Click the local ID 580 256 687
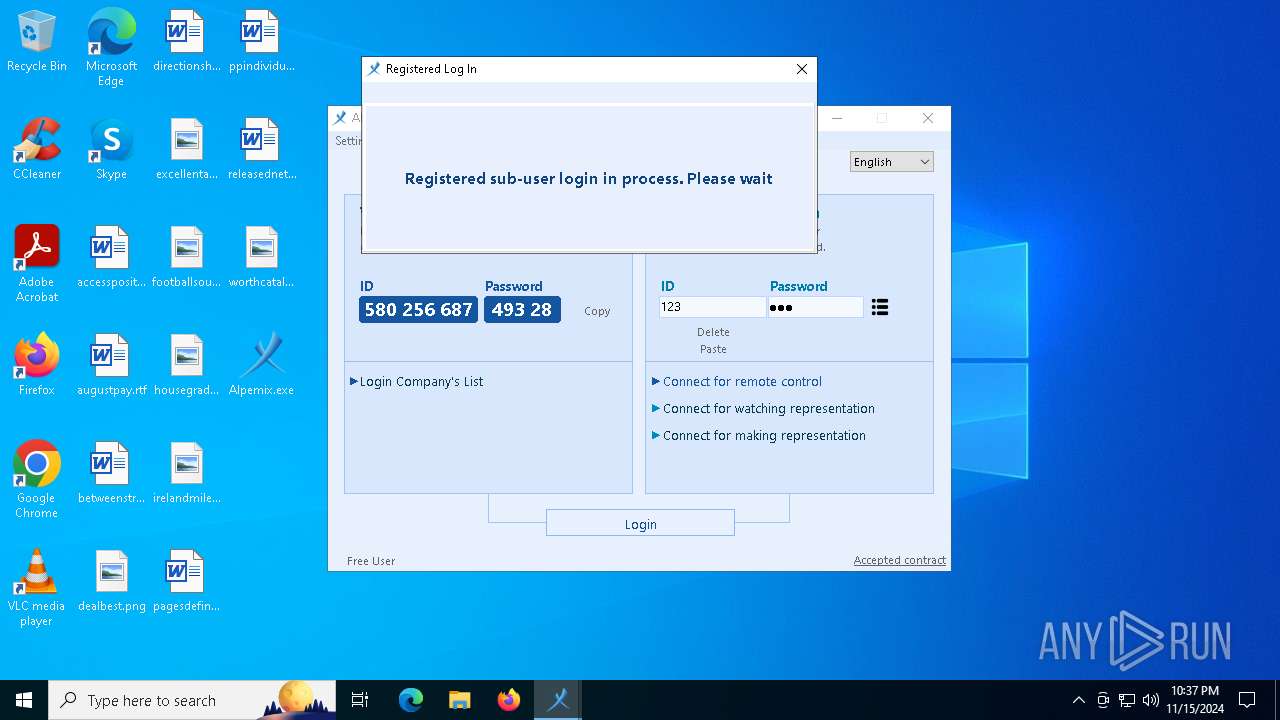The image size is (1280, 720). pyautogui.click(x=418, y=310)
